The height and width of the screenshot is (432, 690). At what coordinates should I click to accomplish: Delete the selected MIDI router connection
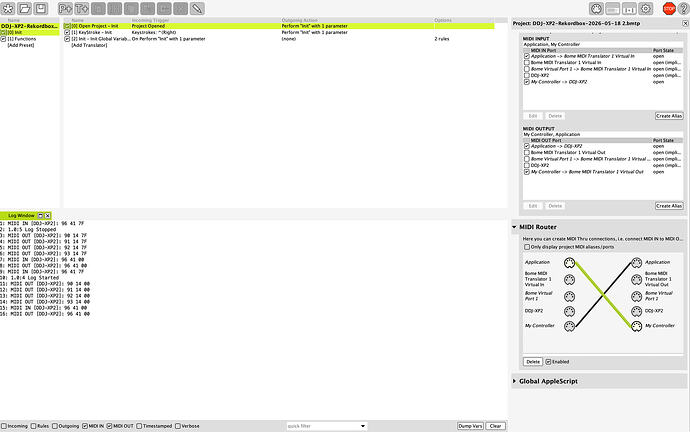pos(533,362)
